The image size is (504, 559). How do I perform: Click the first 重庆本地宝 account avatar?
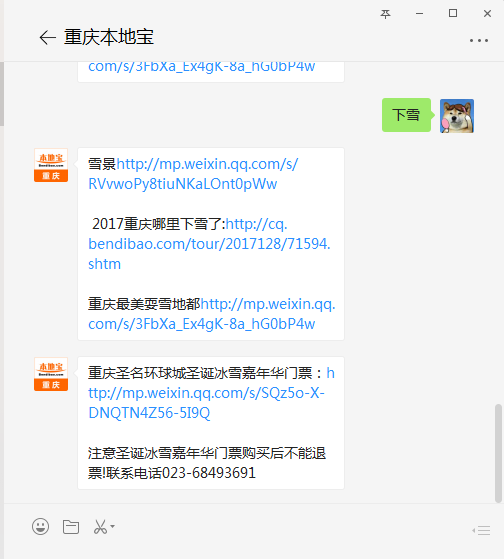click(x=51, y=165)
